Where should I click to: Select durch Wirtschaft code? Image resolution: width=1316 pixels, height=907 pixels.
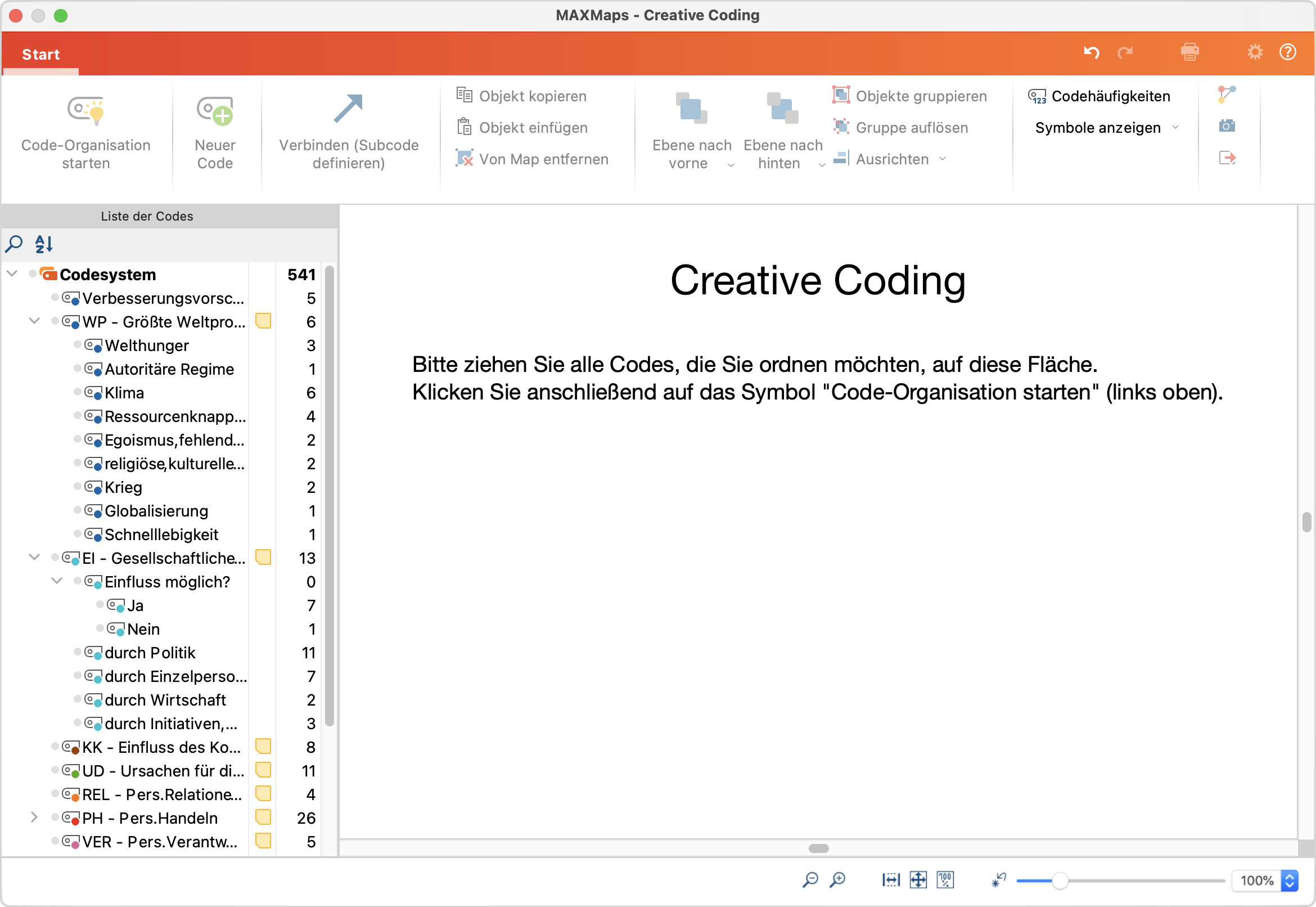pyautogui.click(x=165, y=700)
